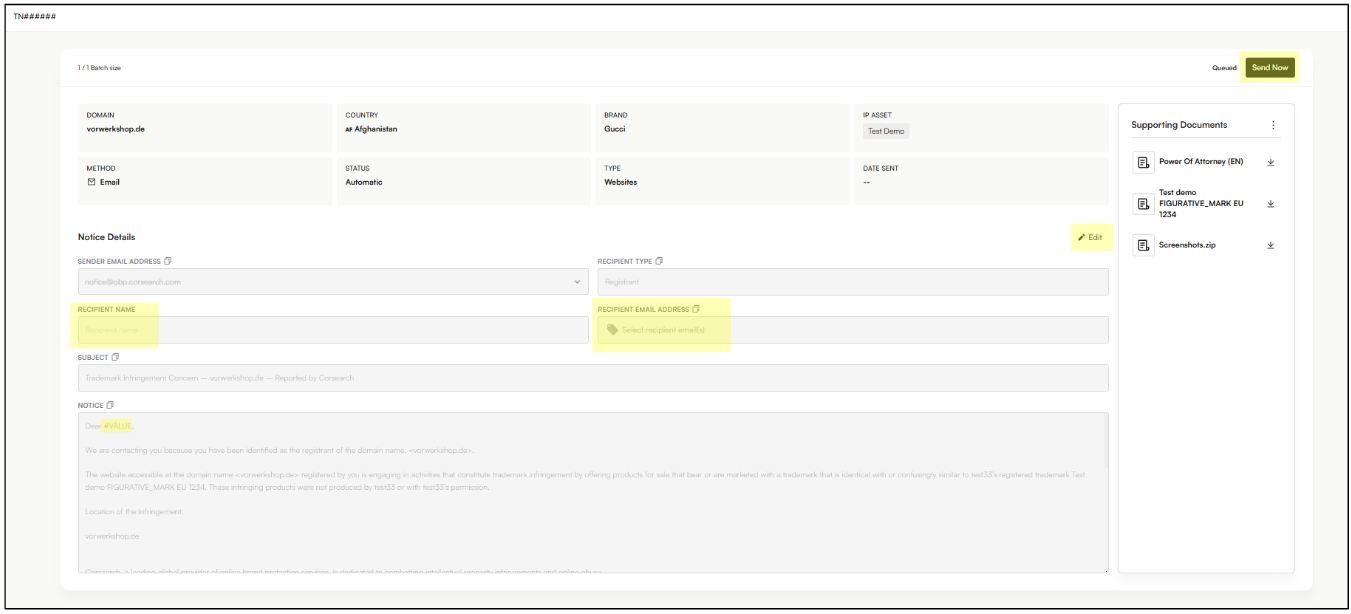Copy the recipient email address

696,309
